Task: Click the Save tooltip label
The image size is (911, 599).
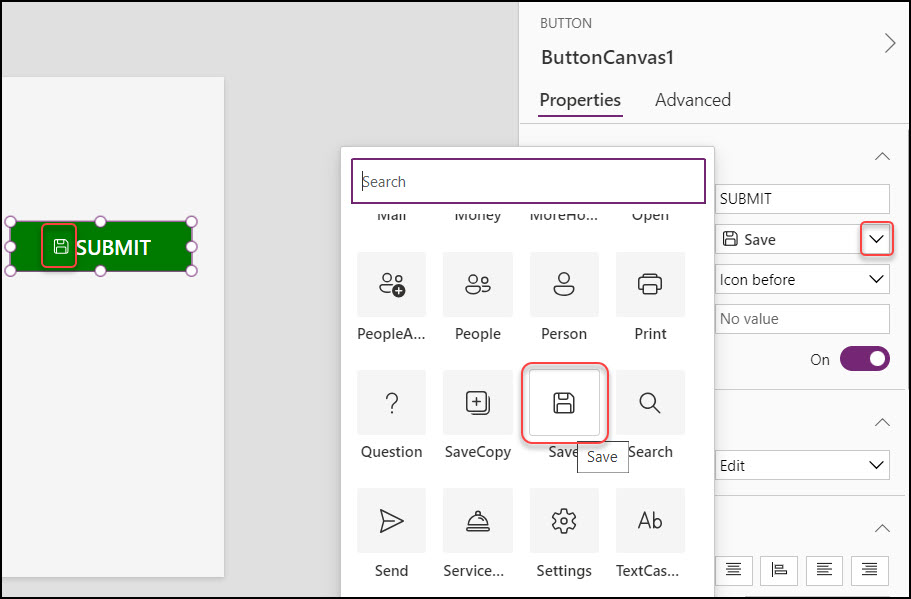Action: click(602, 457)
